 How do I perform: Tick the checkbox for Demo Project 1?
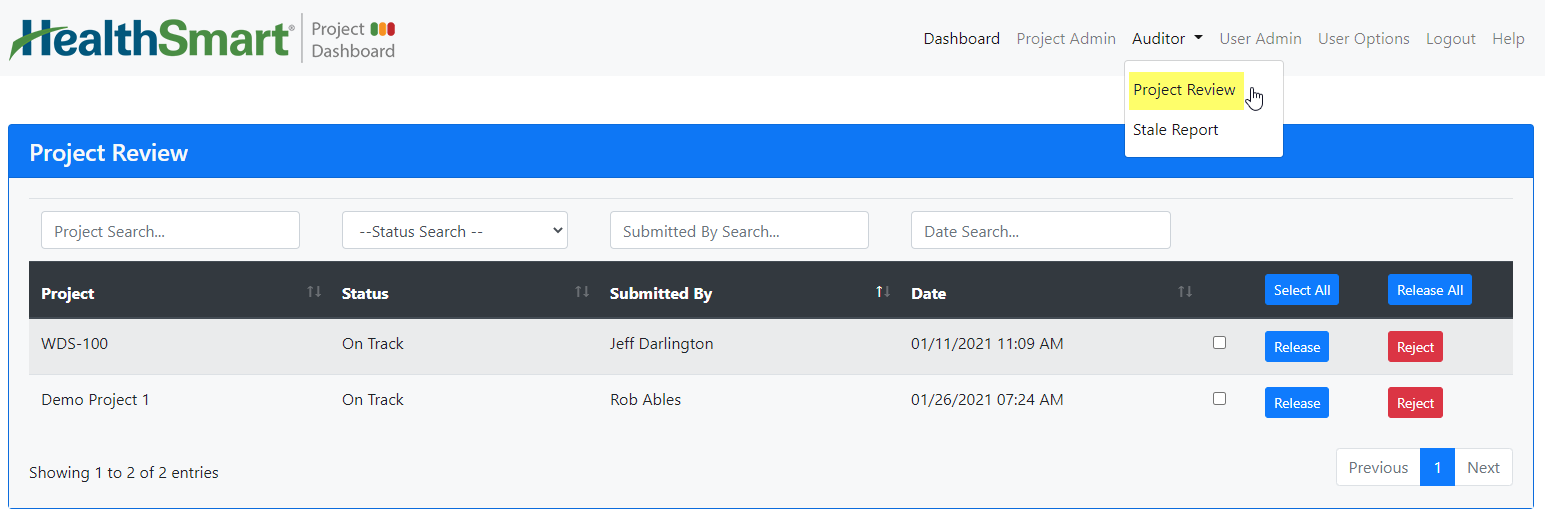tap(1219, 399)
